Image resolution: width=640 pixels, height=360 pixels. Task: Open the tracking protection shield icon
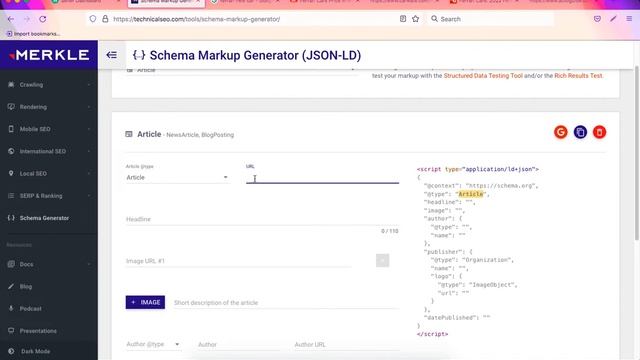click(93, 19)
